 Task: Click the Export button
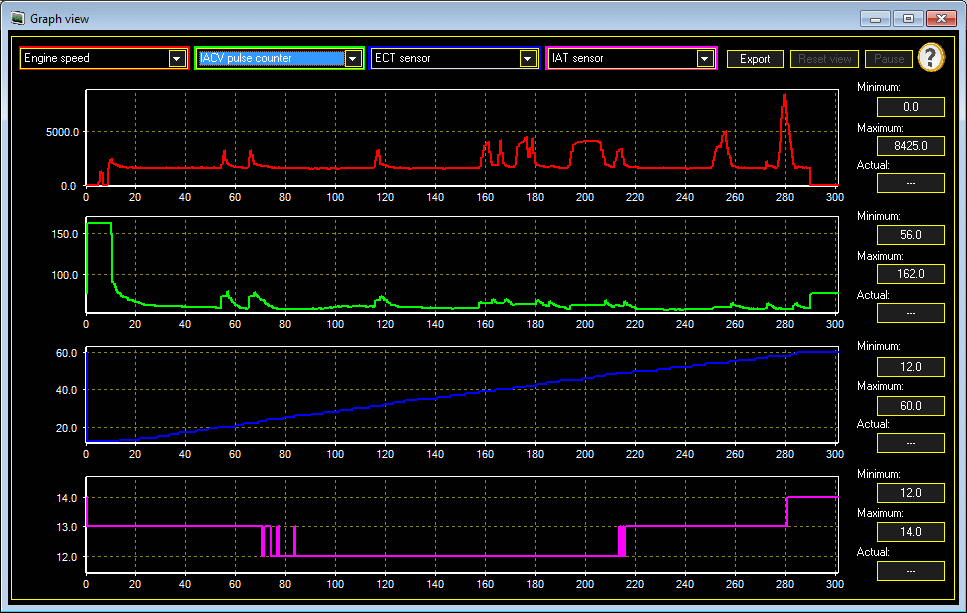tap(755, 59)
